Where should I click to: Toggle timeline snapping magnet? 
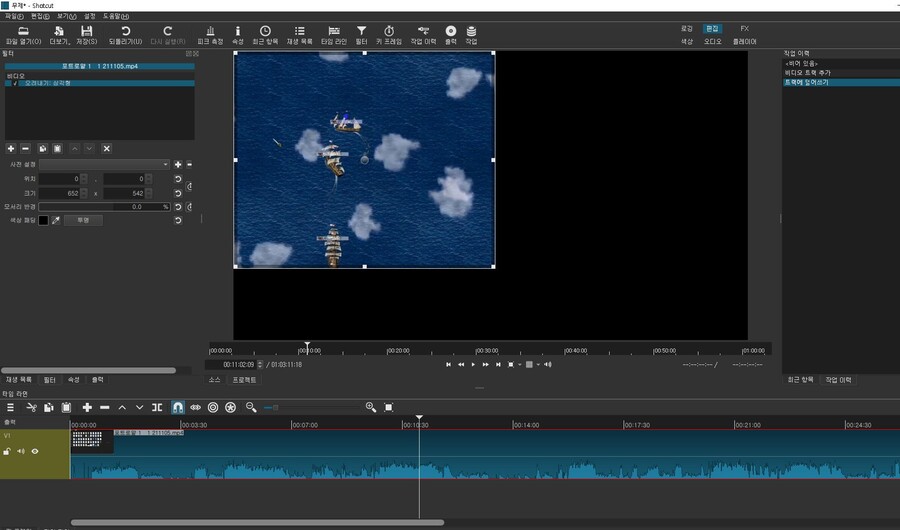(x=178, y=407)
